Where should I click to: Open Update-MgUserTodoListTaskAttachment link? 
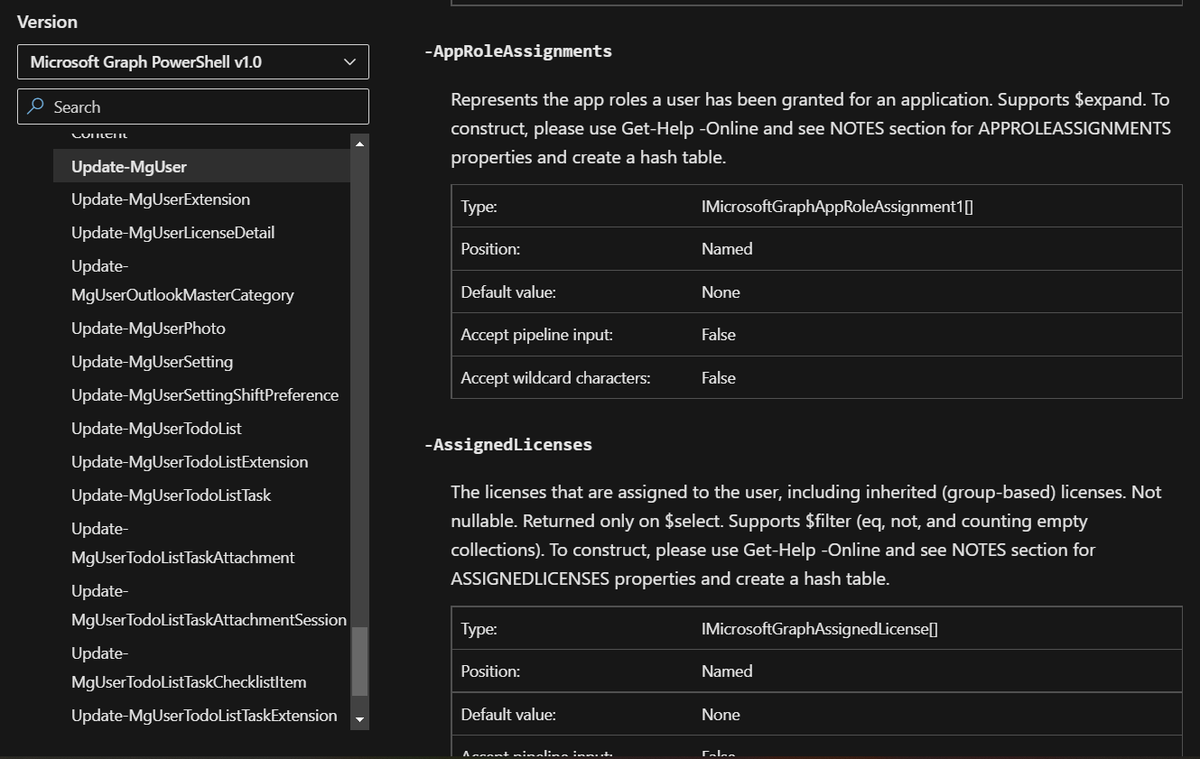point(183,543)
